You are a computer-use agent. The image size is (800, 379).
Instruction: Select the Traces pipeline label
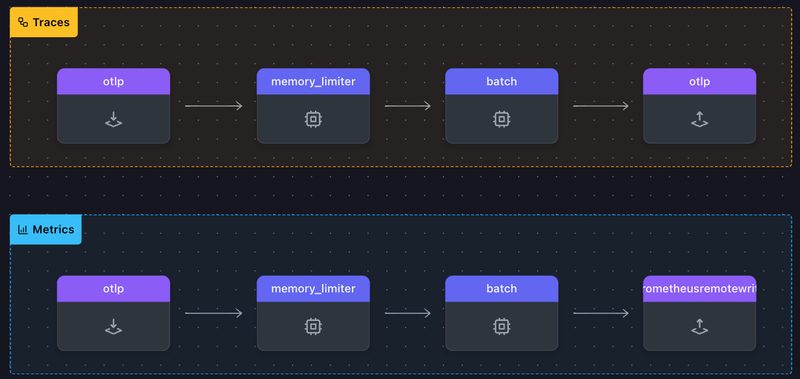point(44,22)
